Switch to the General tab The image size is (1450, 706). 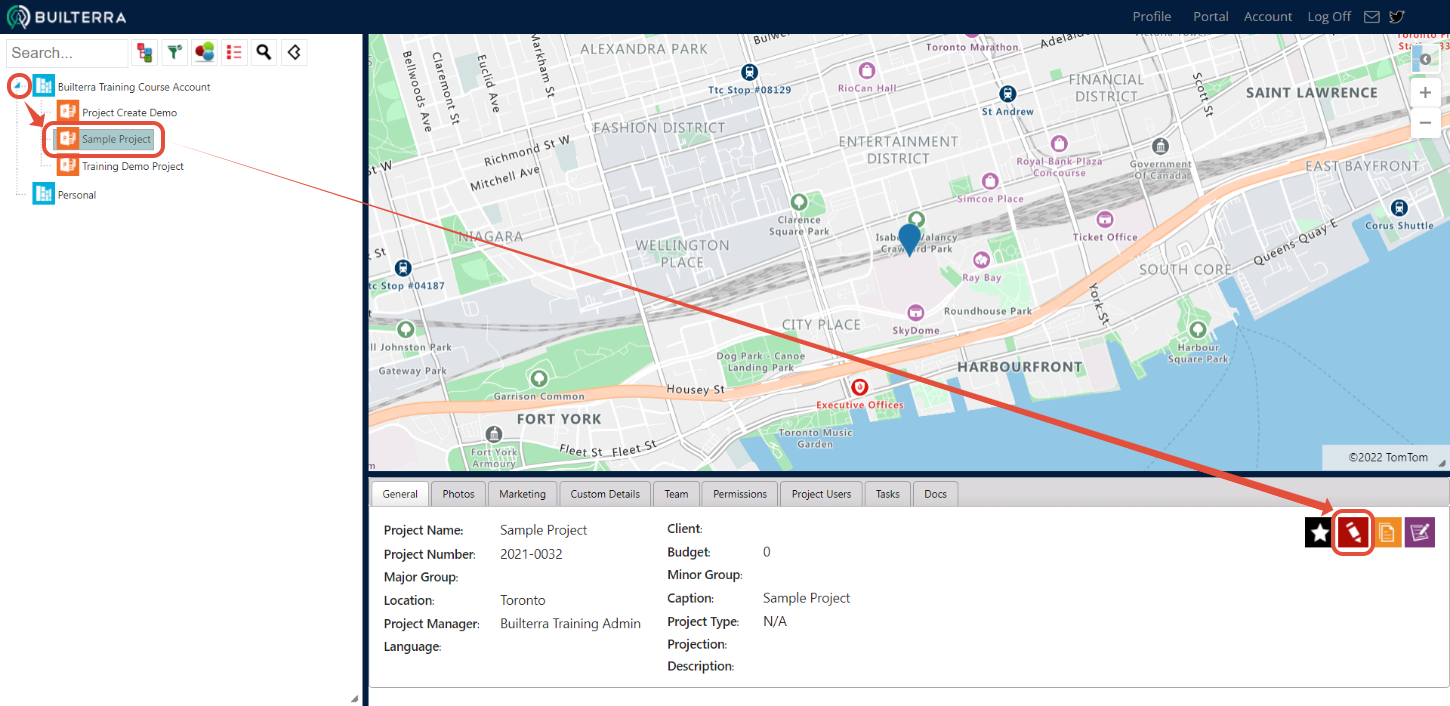(x=400, y=494)
